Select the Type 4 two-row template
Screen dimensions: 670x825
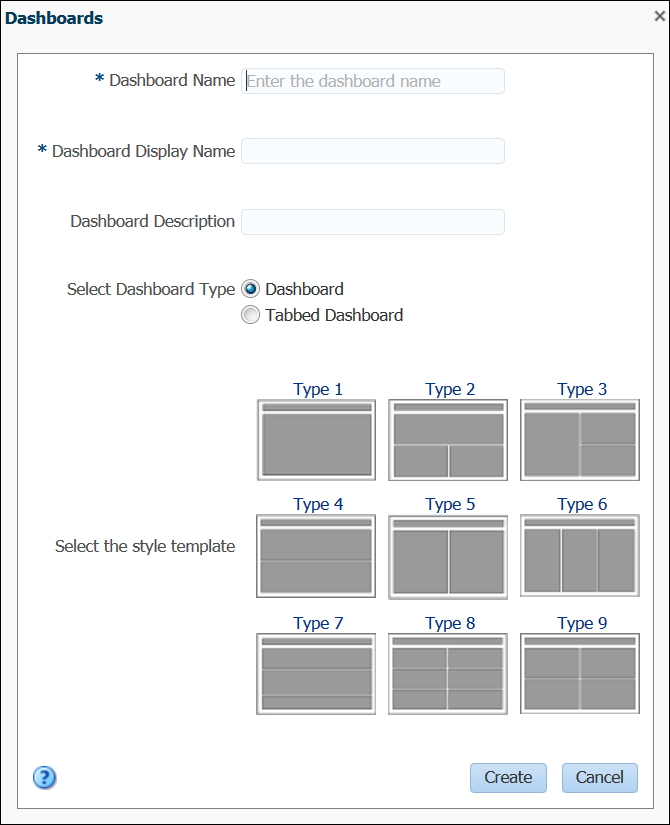coord(316,556)
